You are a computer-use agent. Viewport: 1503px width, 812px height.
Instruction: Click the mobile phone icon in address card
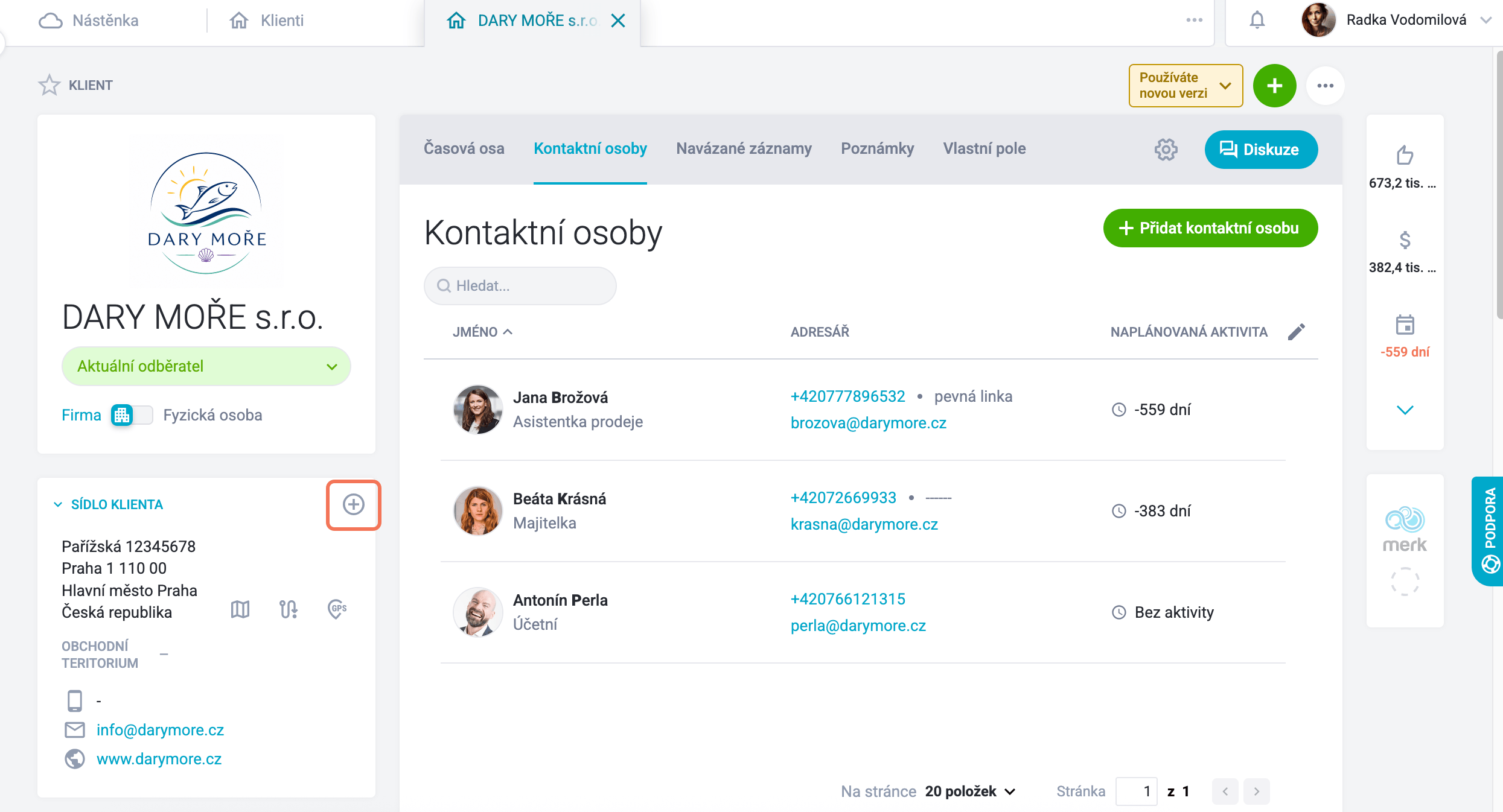(x=75, y=701)
